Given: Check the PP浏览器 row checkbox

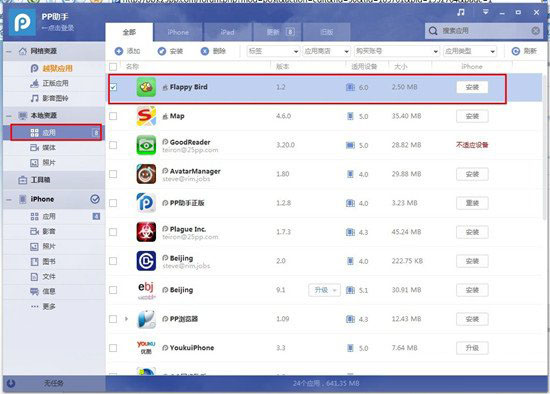Looking at the screenshot, I should pos(113,319).
